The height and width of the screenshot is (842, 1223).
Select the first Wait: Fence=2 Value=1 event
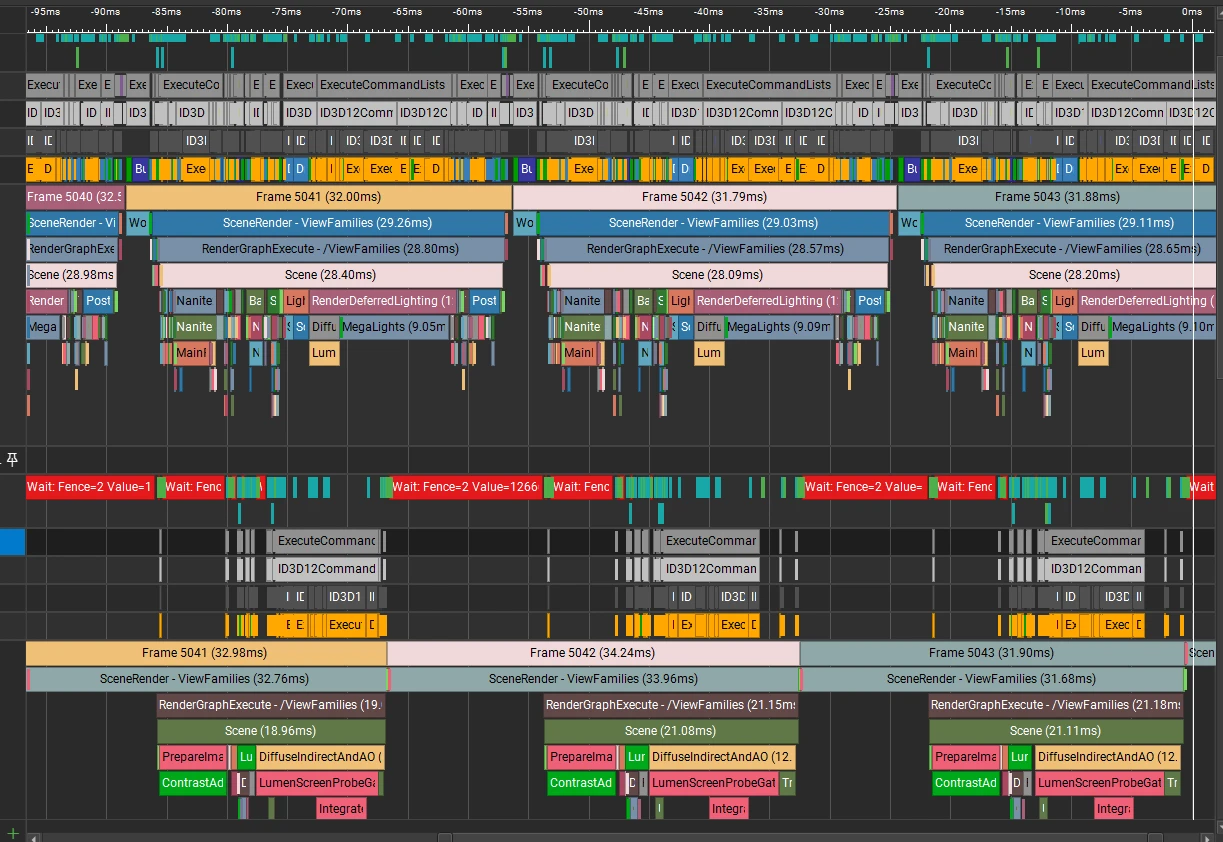[90, 487]
